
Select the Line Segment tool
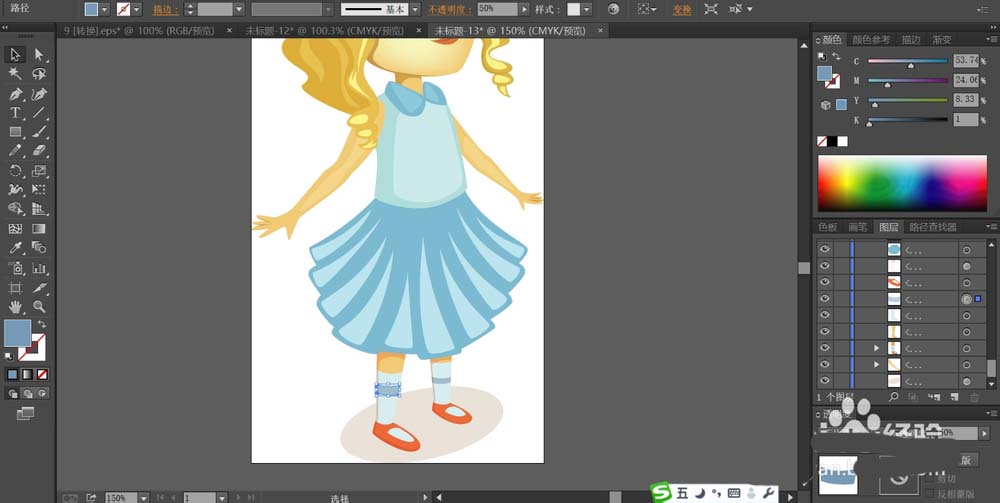[40, 113]
